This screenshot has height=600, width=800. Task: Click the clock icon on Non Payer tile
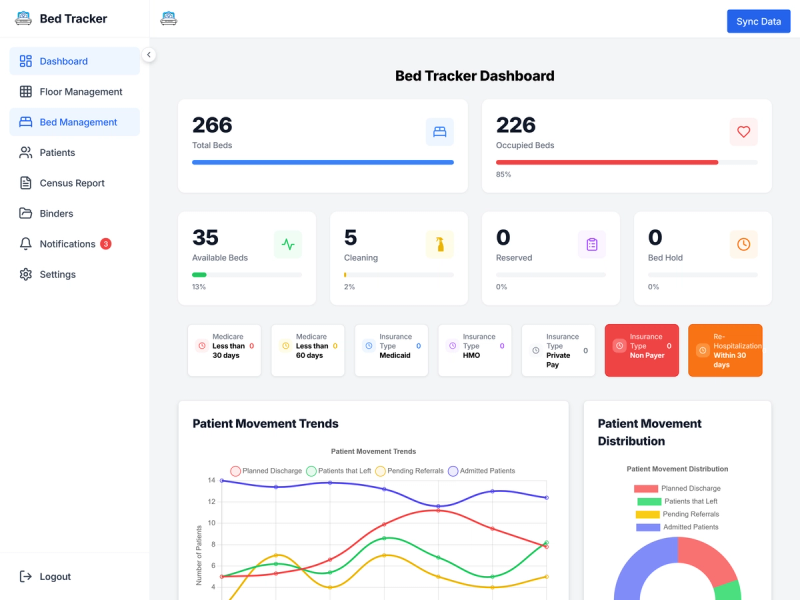click(x=619, y=346)
